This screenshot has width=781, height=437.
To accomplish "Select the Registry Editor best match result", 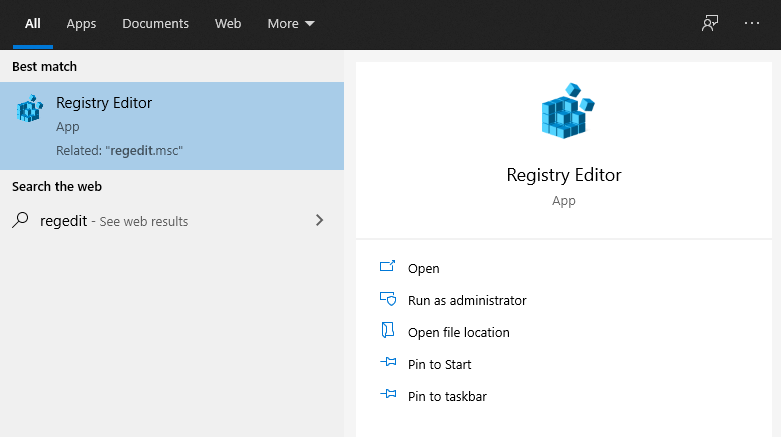I will (x=172, y=126).
